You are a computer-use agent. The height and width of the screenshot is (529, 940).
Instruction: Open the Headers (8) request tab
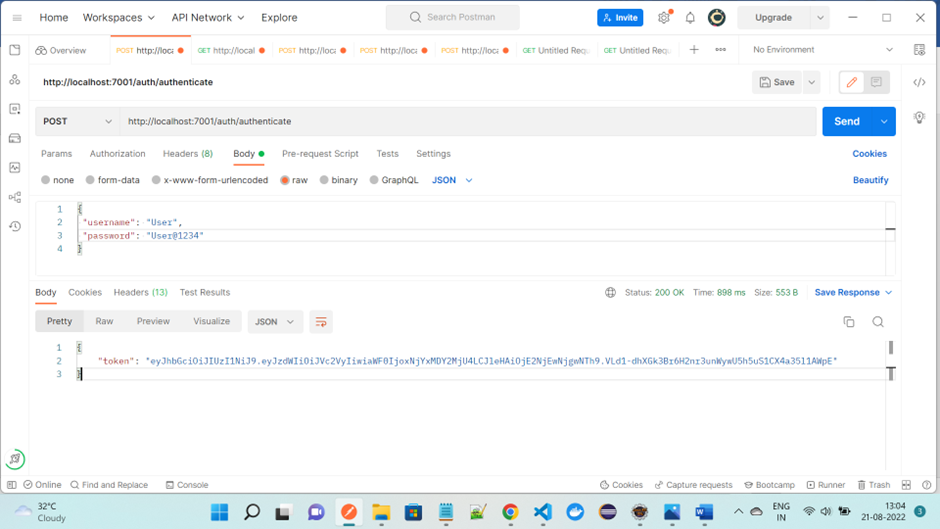click(188, 154)
